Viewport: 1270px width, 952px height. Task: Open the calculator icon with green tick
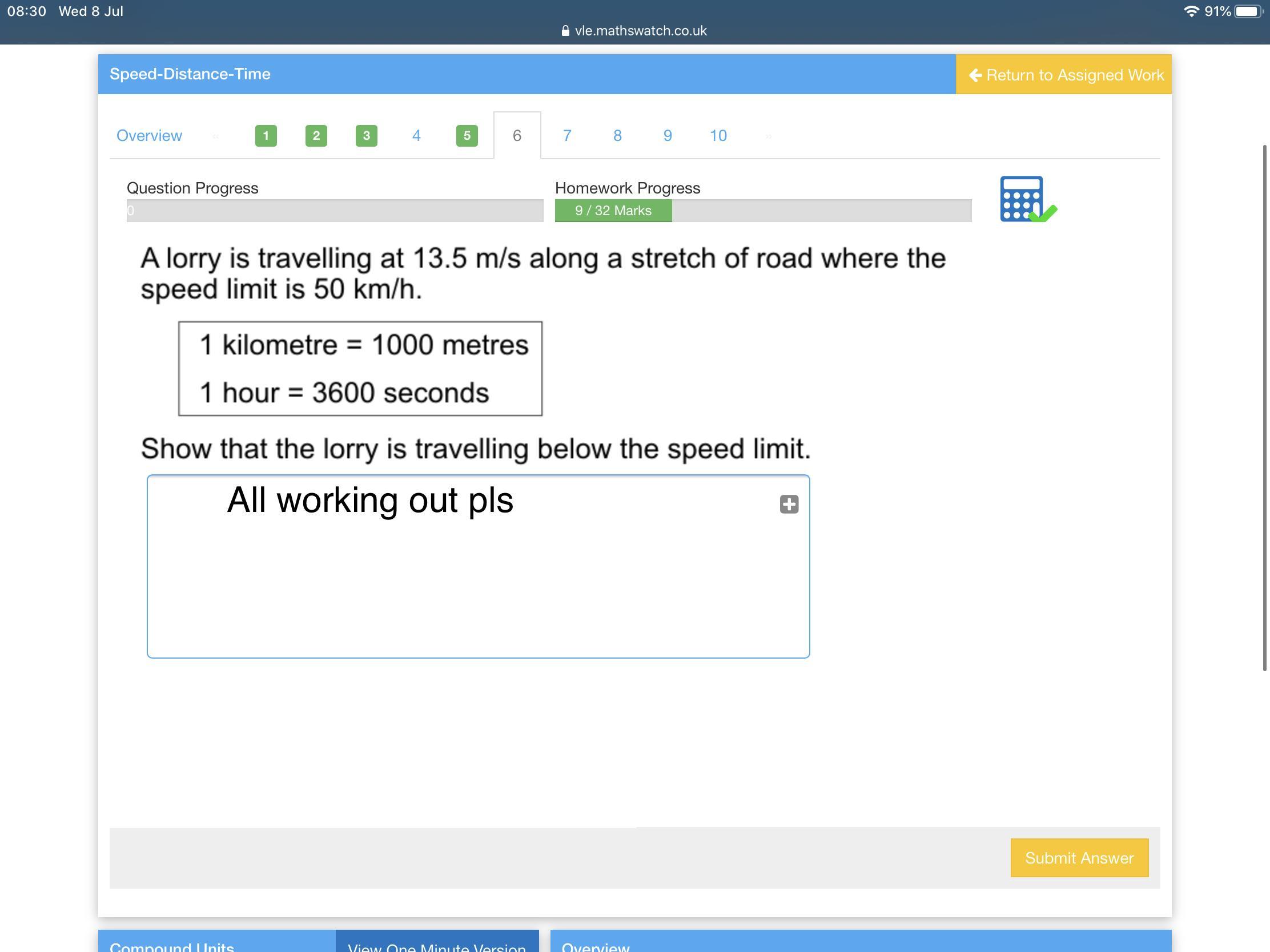point(1027,199)
